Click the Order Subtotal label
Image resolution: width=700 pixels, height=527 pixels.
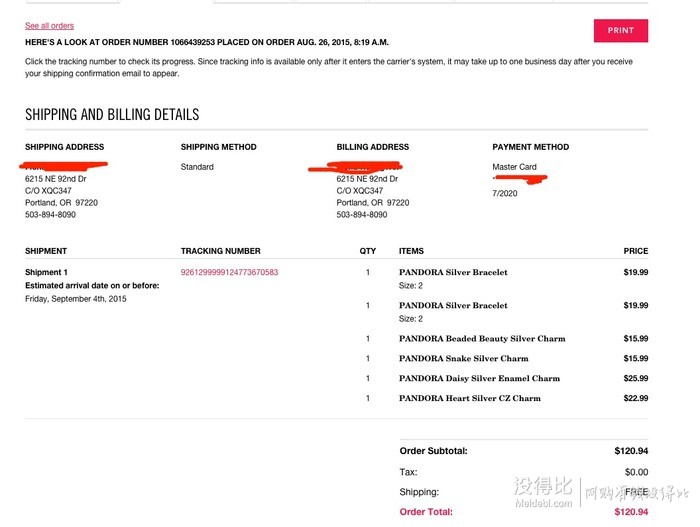(x=433, y=452)
